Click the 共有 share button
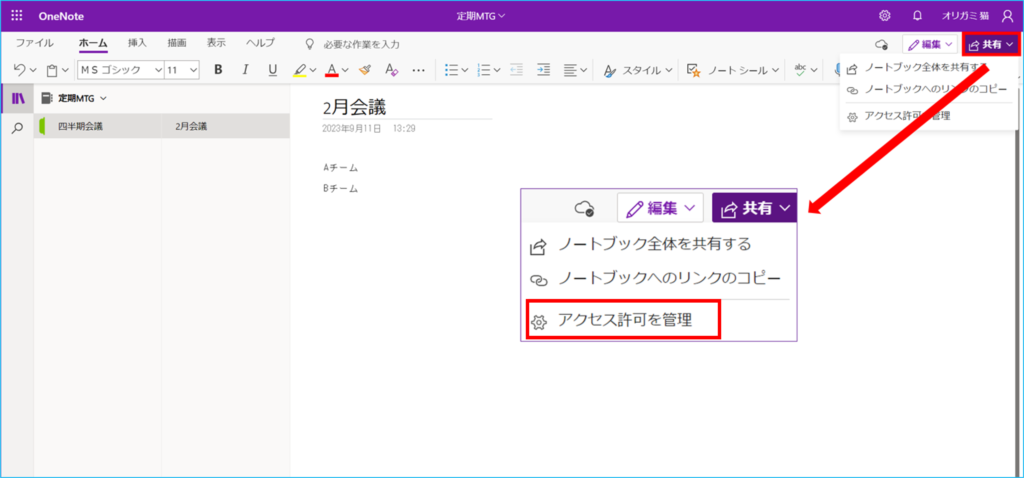1024x478 pixels. 990,45
